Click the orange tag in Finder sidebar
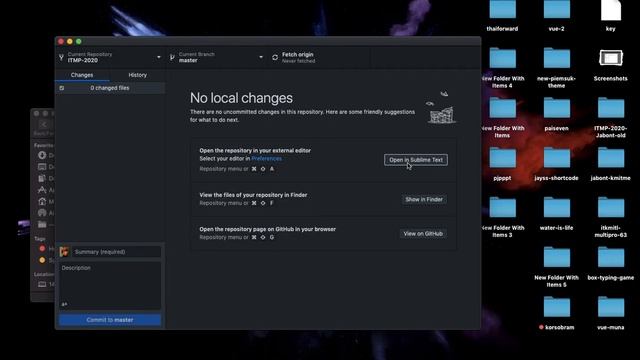The height and width of the screenshot is (360, 640). tap(42, 260)
